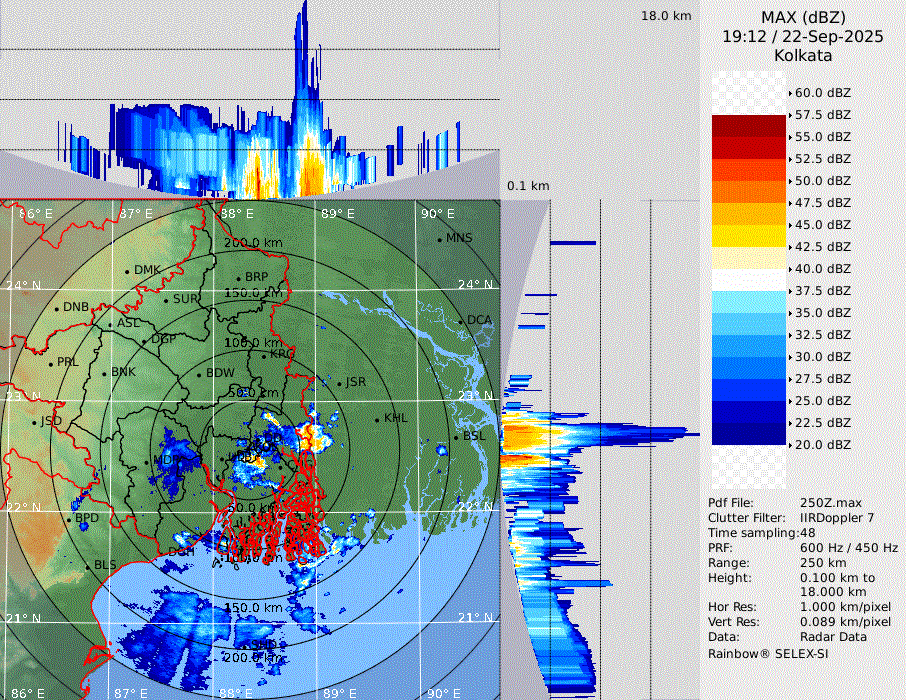
Task: Click the MNS station marker on map
Action: click(439, 239)
